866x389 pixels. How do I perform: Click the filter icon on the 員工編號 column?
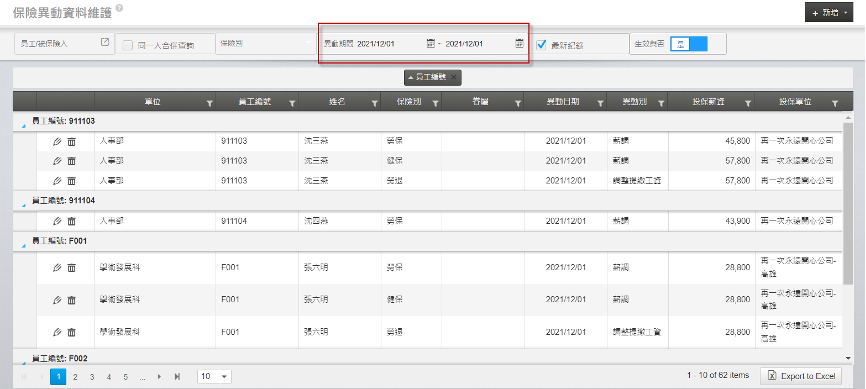click(292, 103)
